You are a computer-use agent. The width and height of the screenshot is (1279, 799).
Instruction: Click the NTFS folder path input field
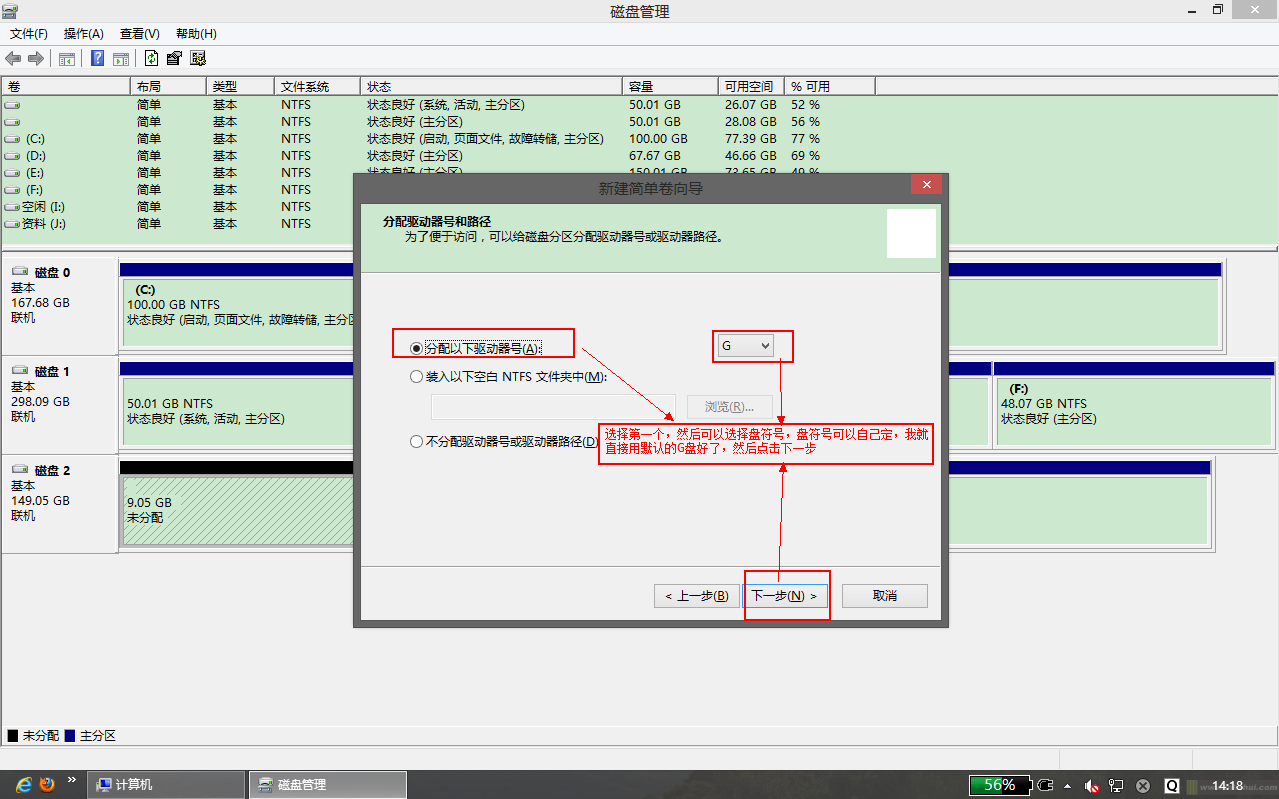click(555, 407)
